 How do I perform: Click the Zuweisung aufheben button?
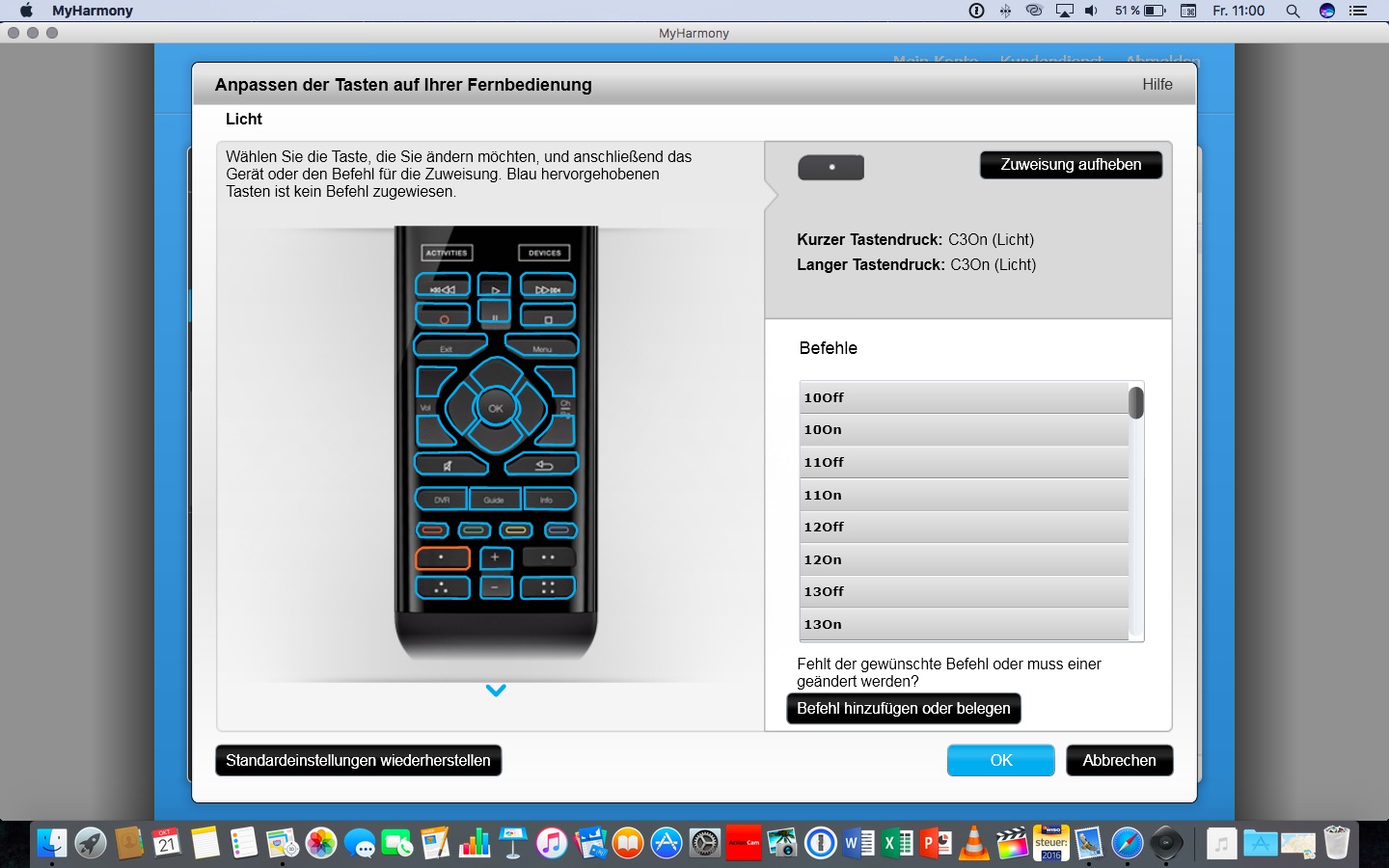1071,165
